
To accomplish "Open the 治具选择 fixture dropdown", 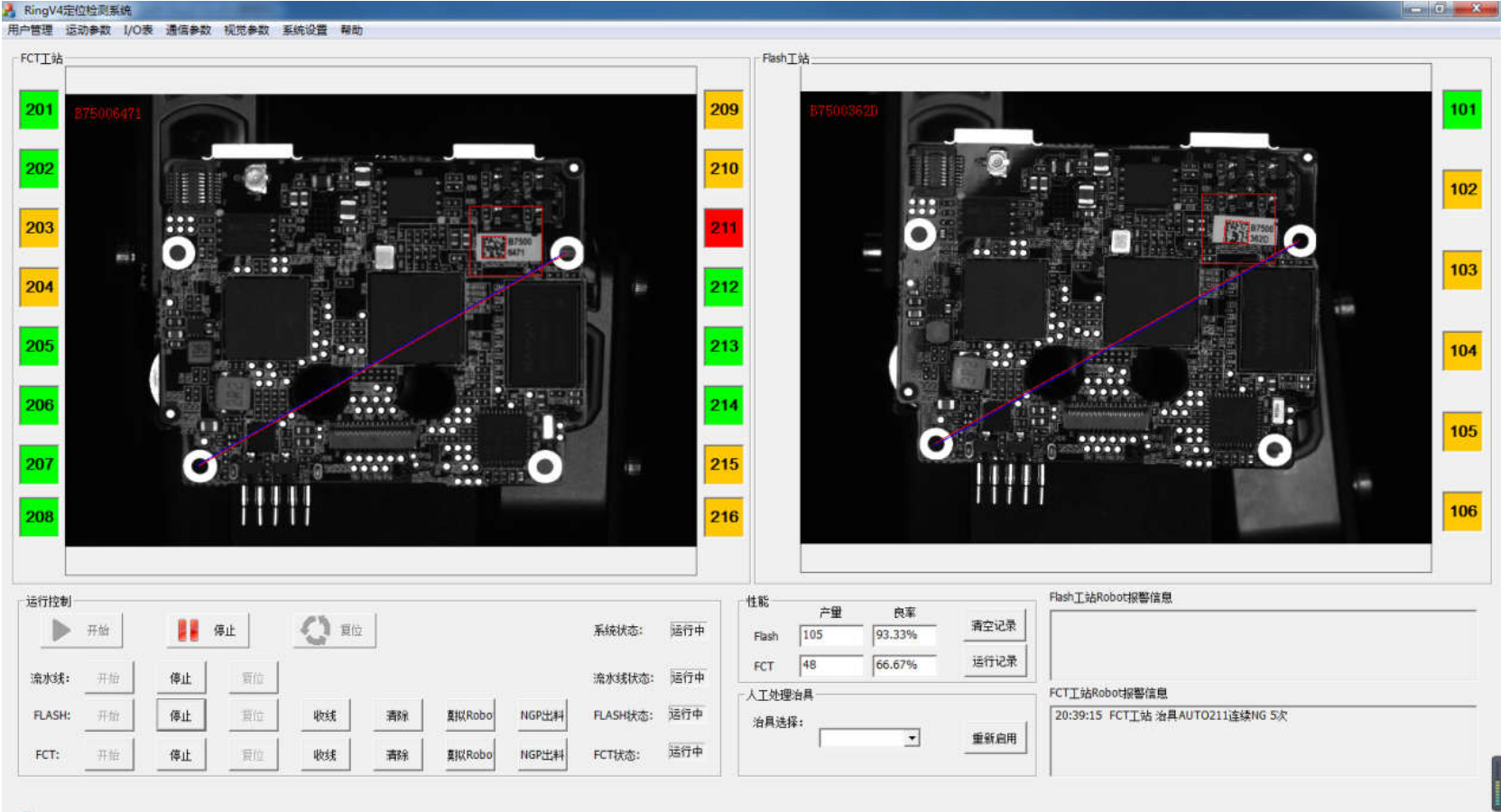I will pos(912,738).
